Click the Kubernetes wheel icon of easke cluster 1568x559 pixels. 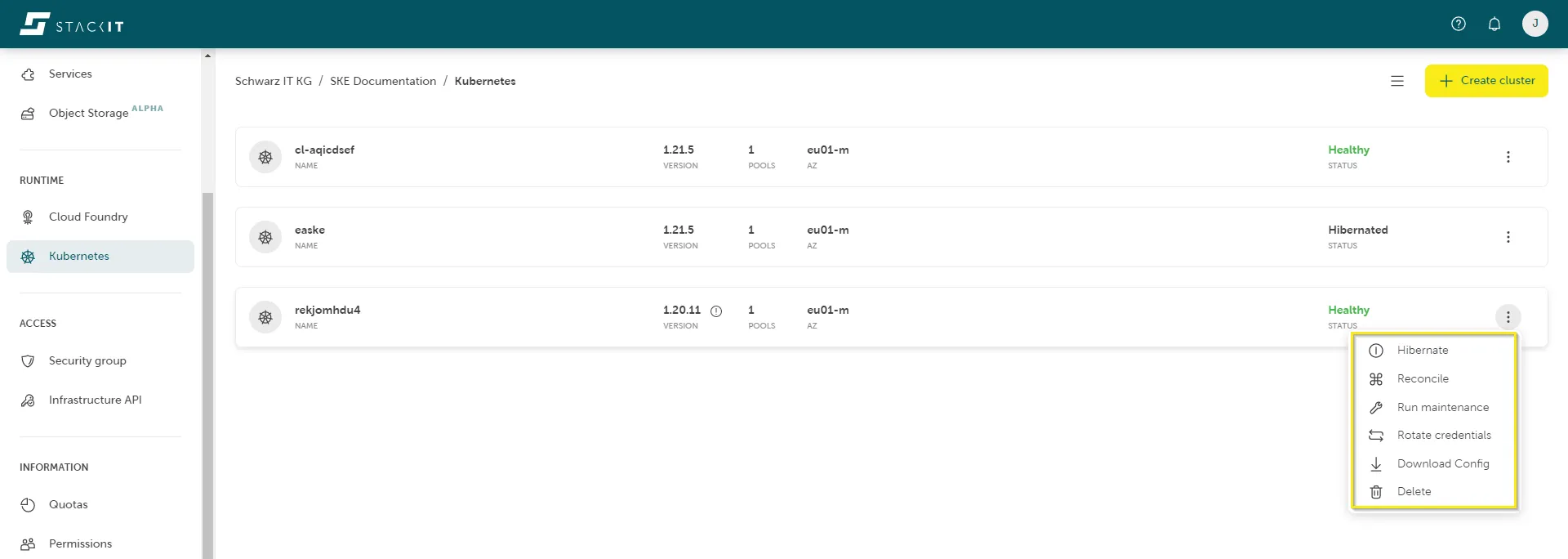click(265, 237)
